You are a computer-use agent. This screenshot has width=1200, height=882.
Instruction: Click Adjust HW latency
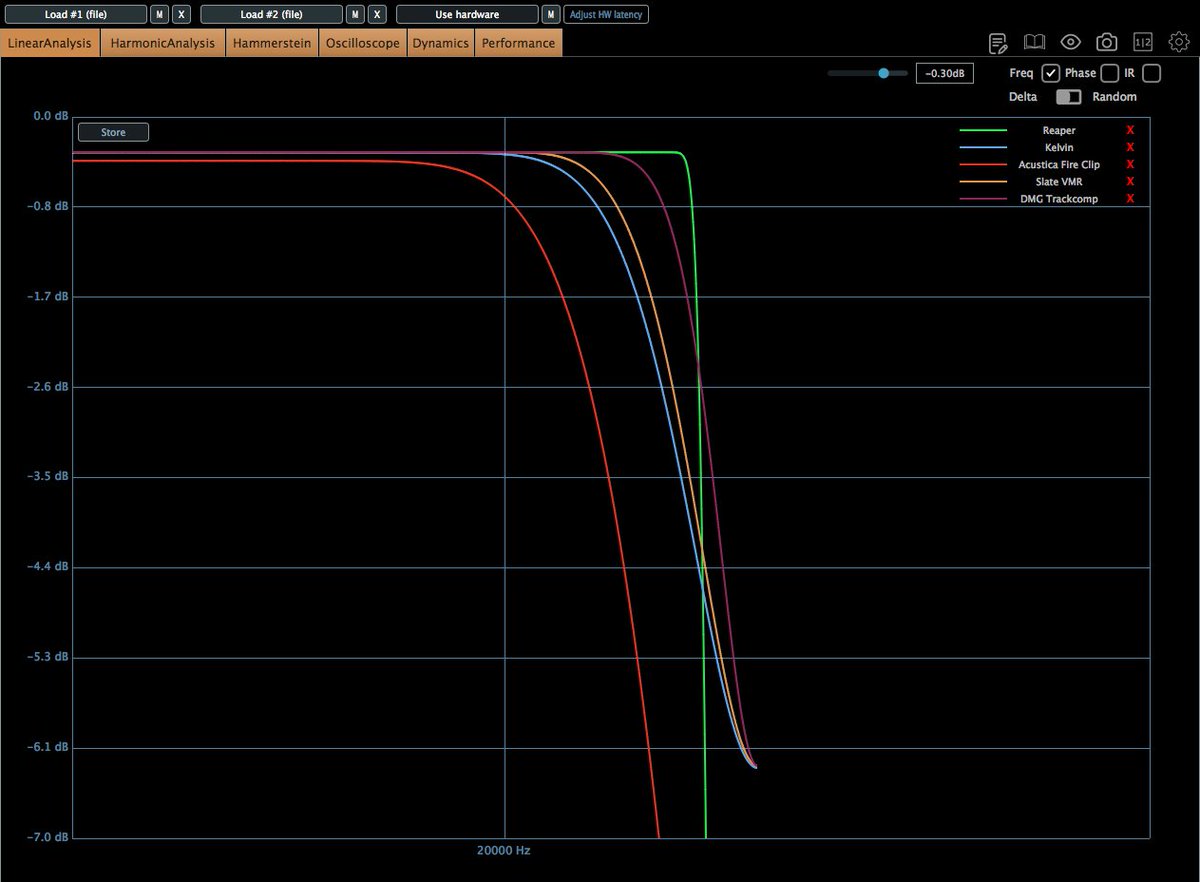pos(606,13)
